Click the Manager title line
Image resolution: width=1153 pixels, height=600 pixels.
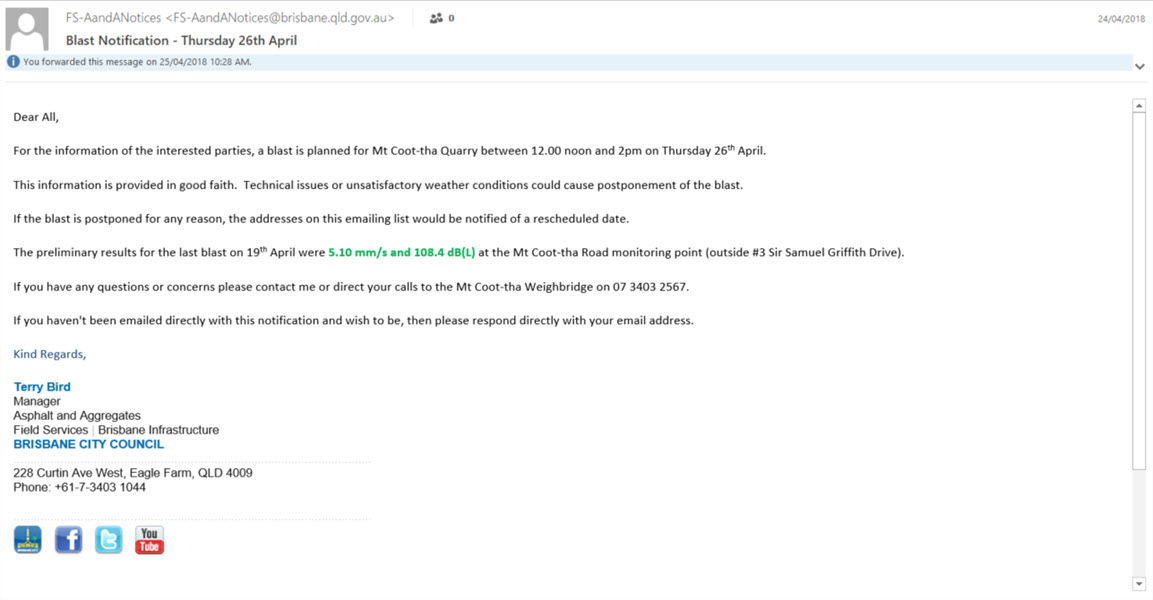[x=37, y=401]
